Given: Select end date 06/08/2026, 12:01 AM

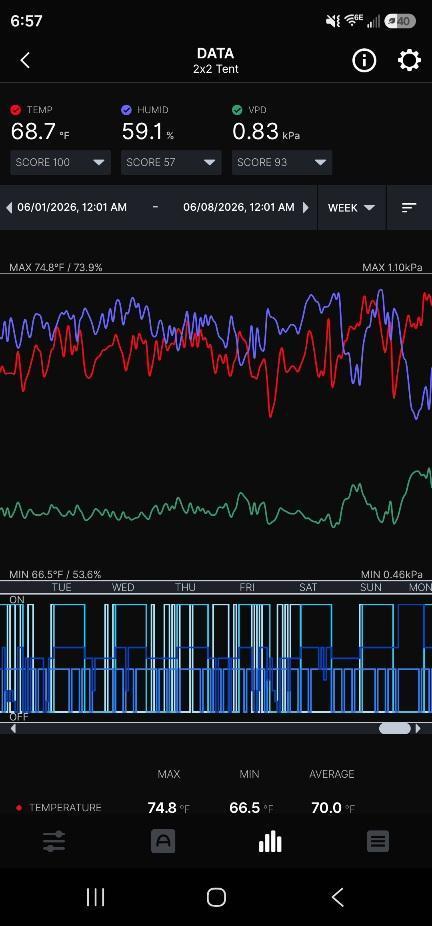Looking at the screenshot, I should click(238, 207).
